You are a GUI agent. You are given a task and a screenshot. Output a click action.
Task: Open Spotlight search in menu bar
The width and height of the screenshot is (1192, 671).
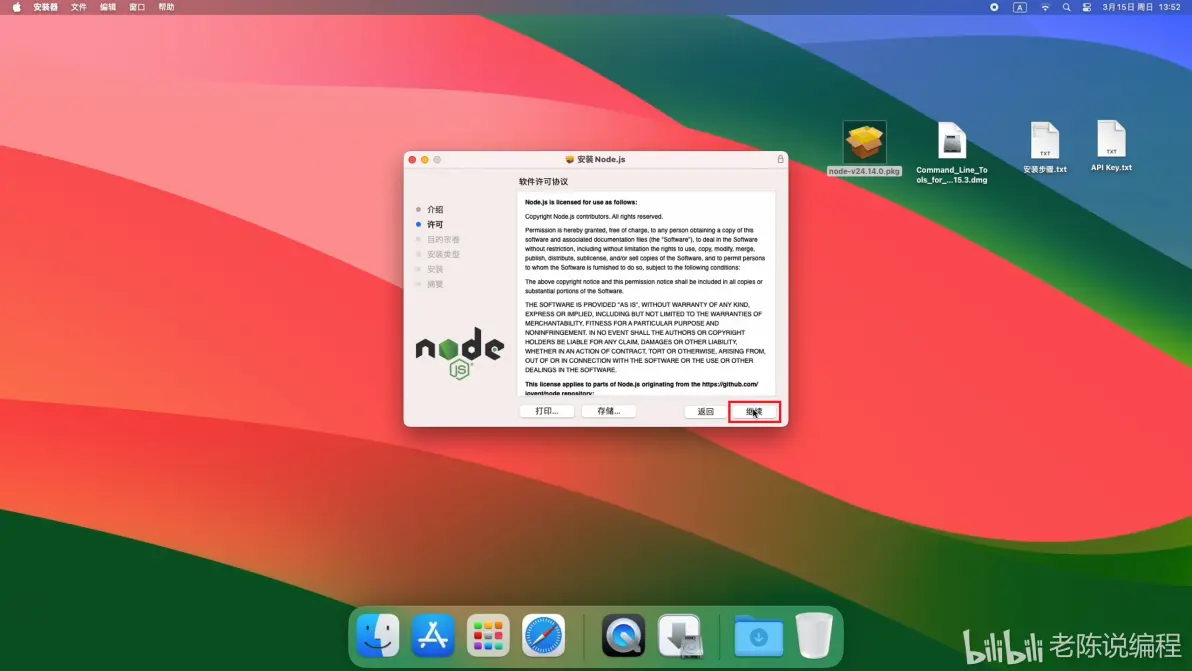(x=1066, y=7)
